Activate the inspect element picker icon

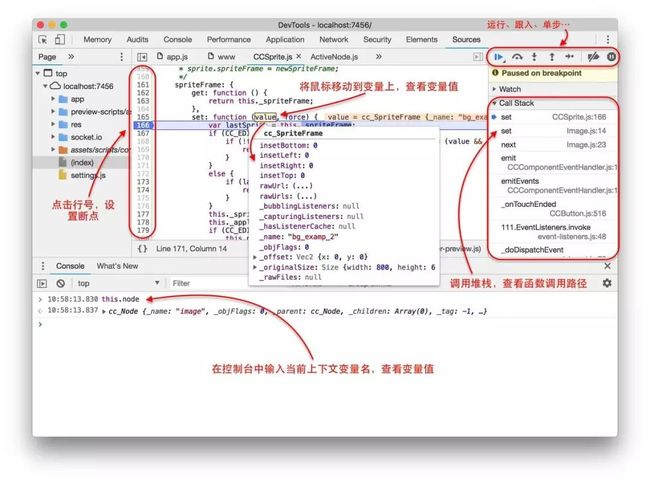pos(43,39)
